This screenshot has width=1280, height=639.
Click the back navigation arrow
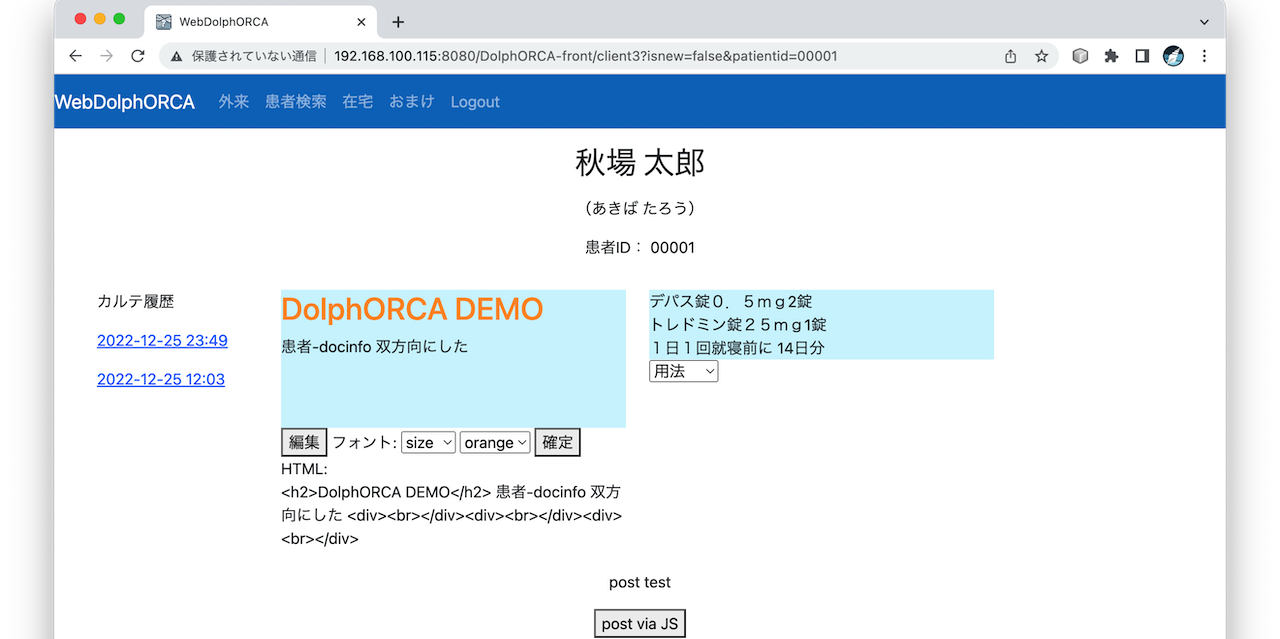(x=75, y=56)
